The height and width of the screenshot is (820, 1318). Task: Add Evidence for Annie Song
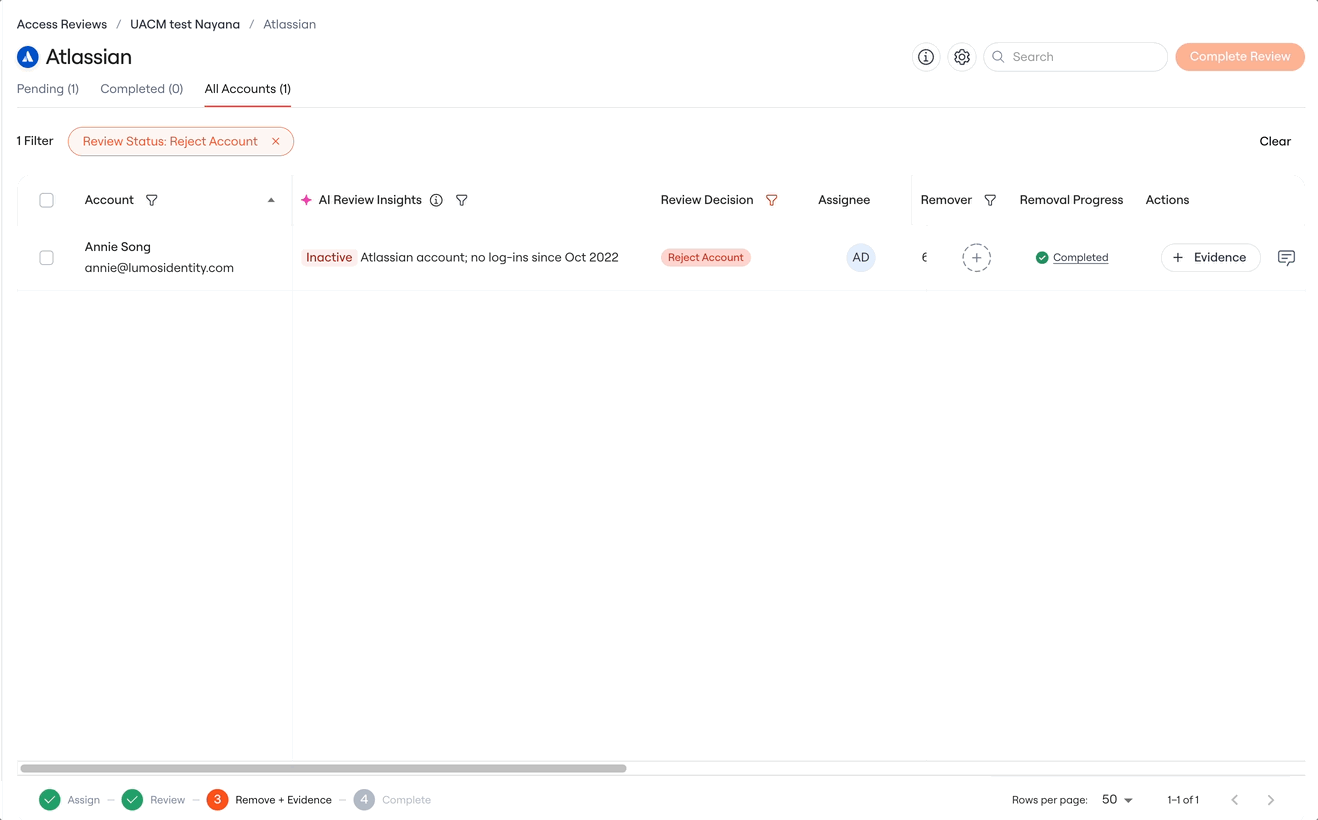click(1210, 258)
